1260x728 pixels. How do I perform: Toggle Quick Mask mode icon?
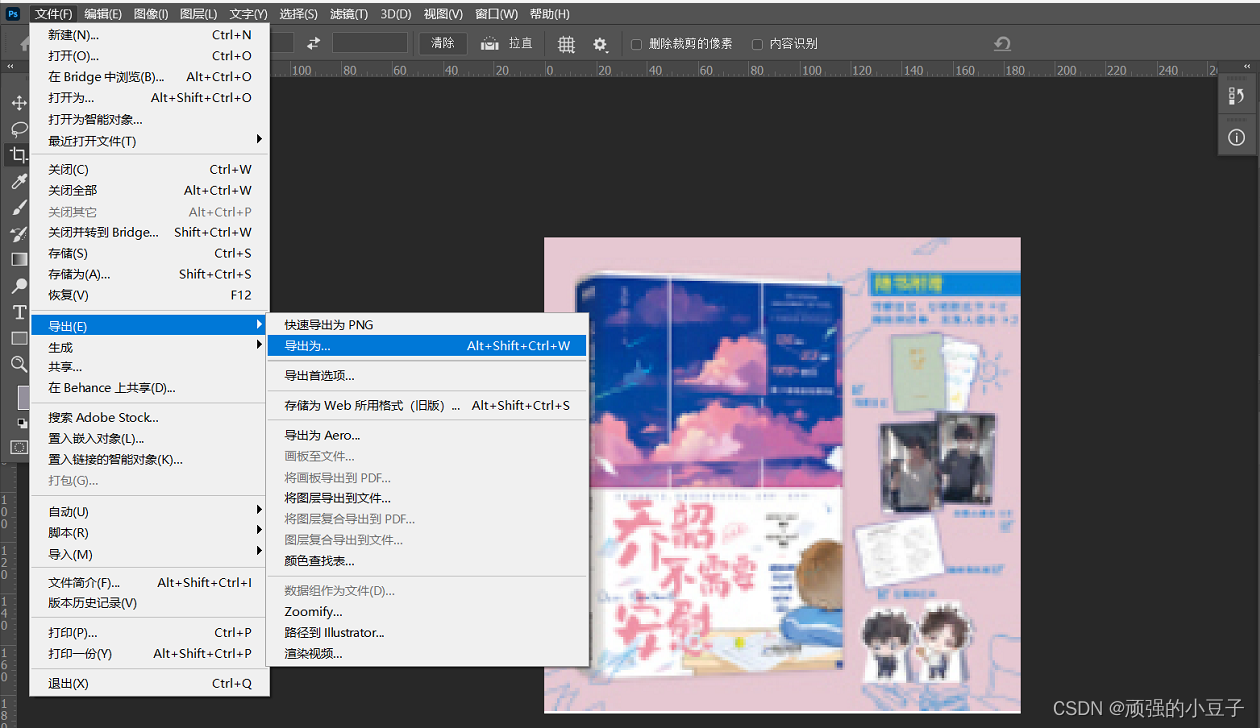click(19, 447)
